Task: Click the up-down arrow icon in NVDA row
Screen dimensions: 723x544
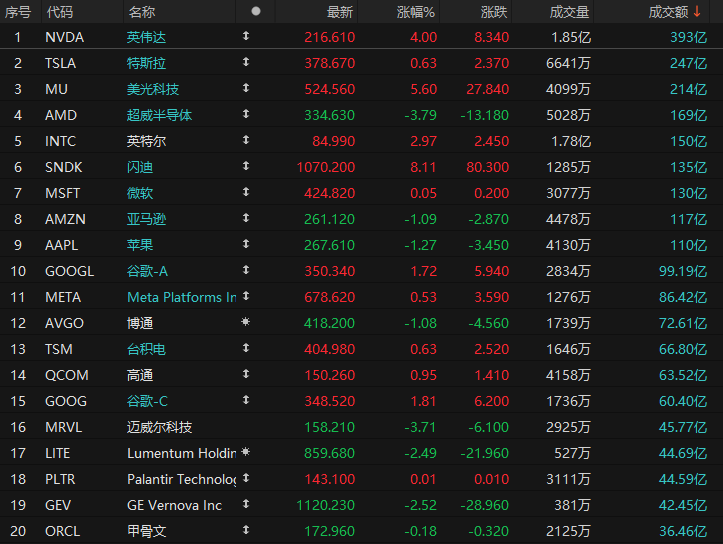Action: 246,36
